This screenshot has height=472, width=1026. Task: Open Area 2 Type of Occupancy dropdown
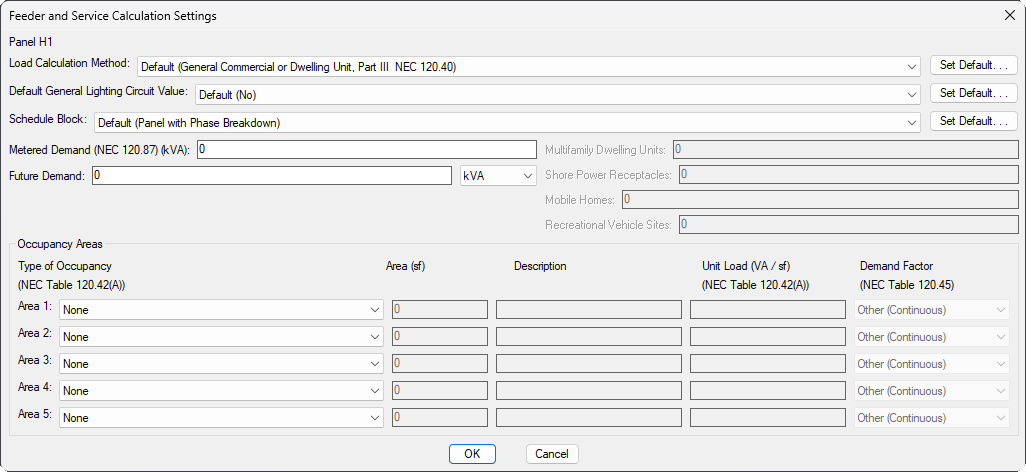click(221, 337)
